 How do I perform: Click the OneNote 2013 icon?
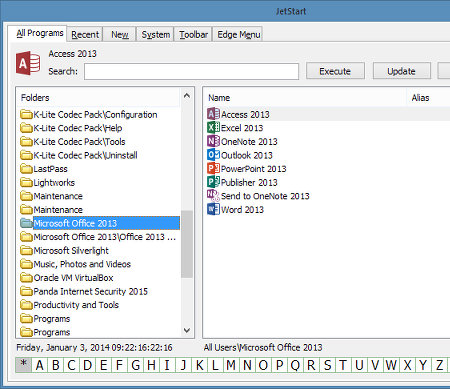pos(213,141)
